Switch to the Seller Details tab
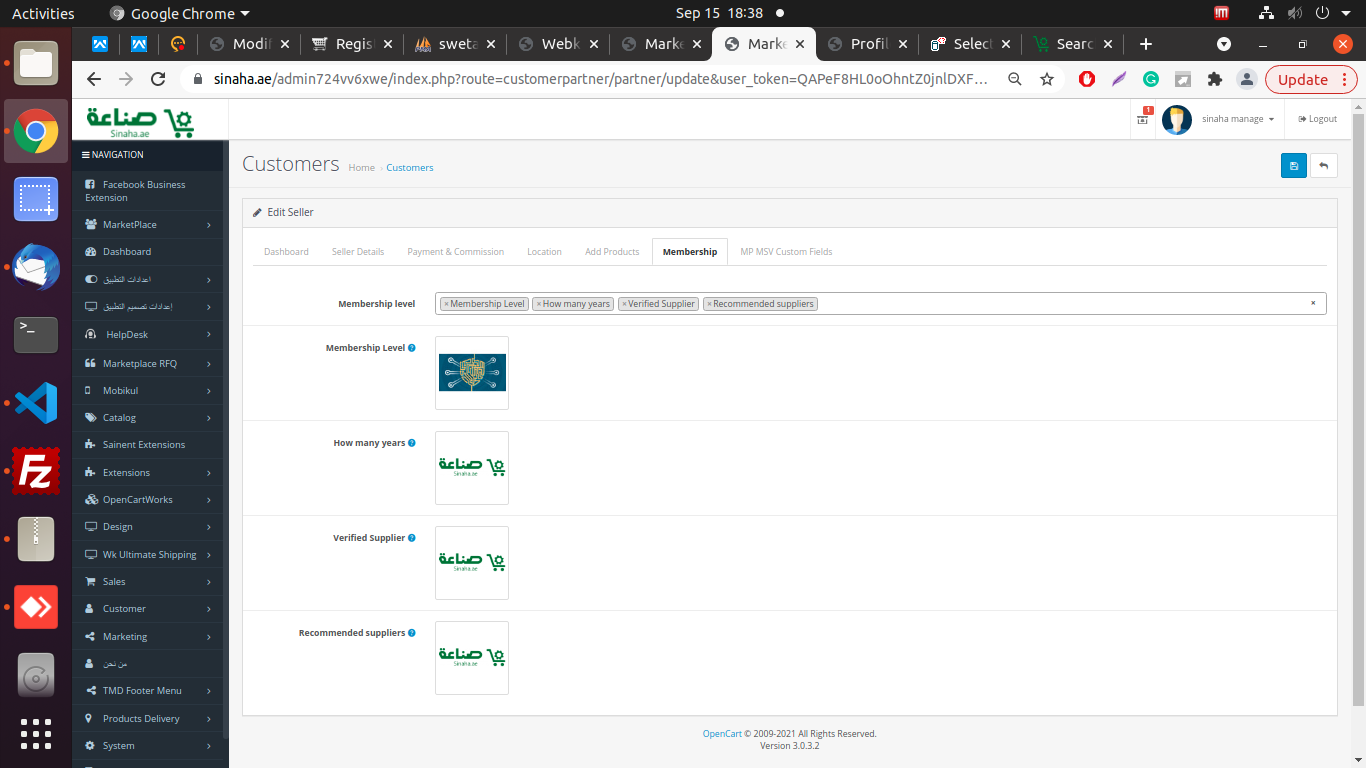This screenshot has width=1366, height=768. (x=358, y=252)
